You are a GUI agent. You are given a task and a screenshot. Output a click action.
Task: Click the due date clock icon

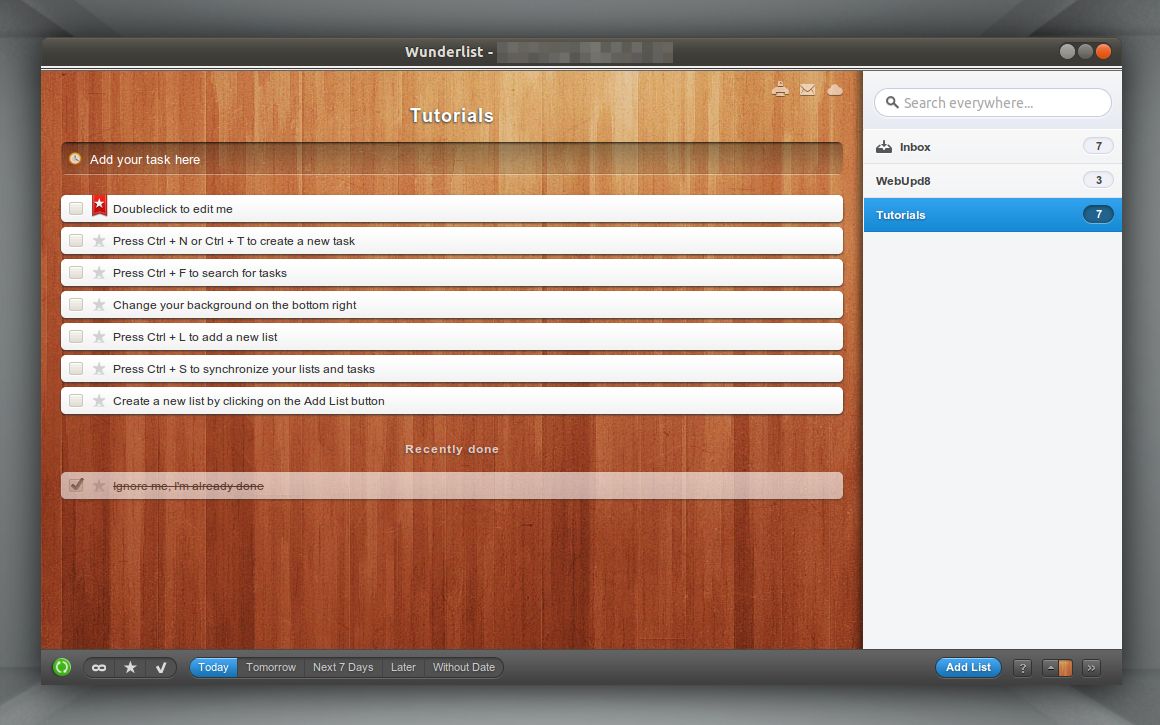(x=75, y=158)
